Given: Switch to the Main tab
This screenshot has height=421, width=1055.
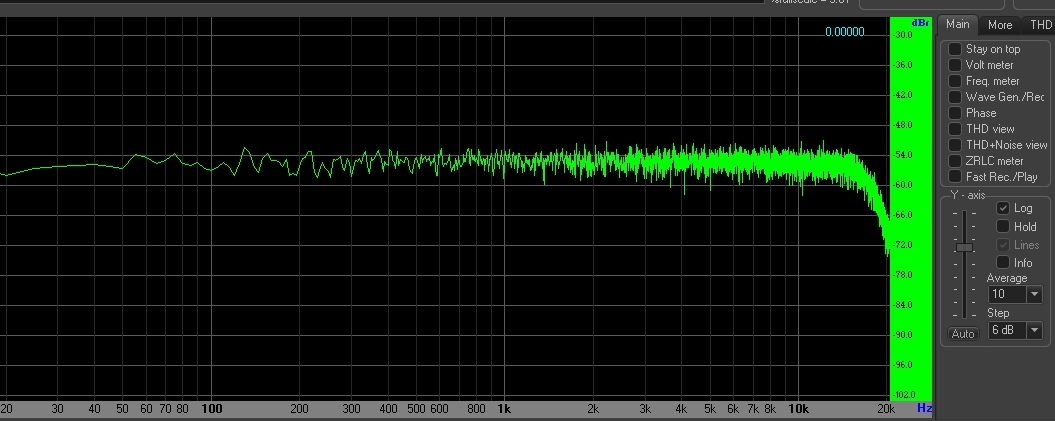Looking at the screenshot, I should (957, 24).
